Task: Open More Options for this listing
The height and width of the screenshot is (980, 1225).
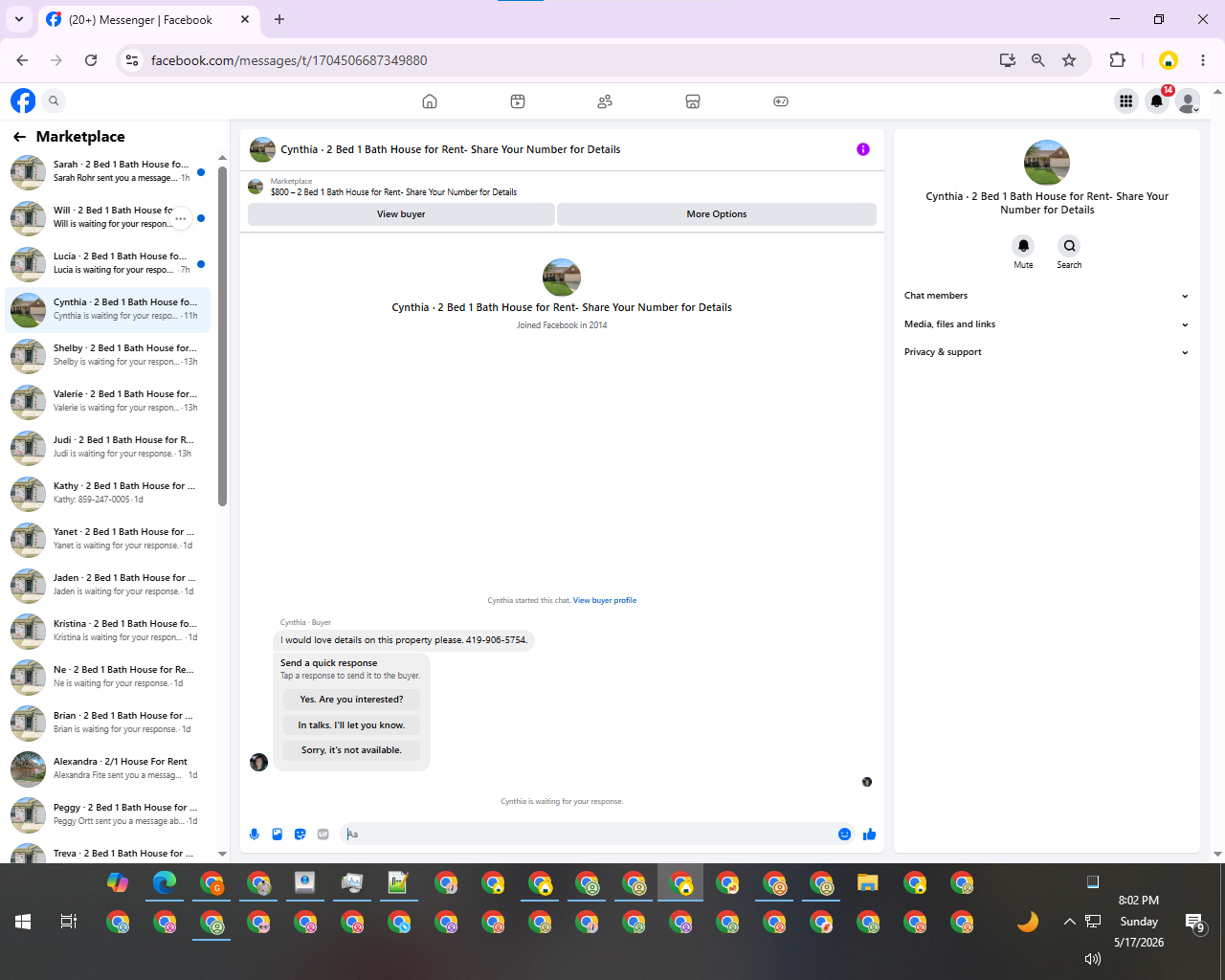Action: (717, 214)
